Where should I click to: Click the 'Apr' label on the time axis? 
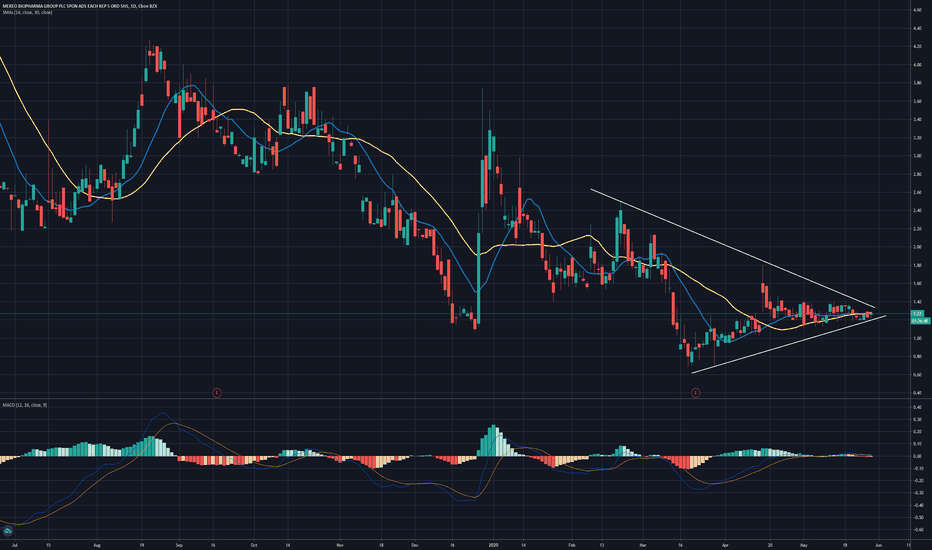[x=725, y=545]
